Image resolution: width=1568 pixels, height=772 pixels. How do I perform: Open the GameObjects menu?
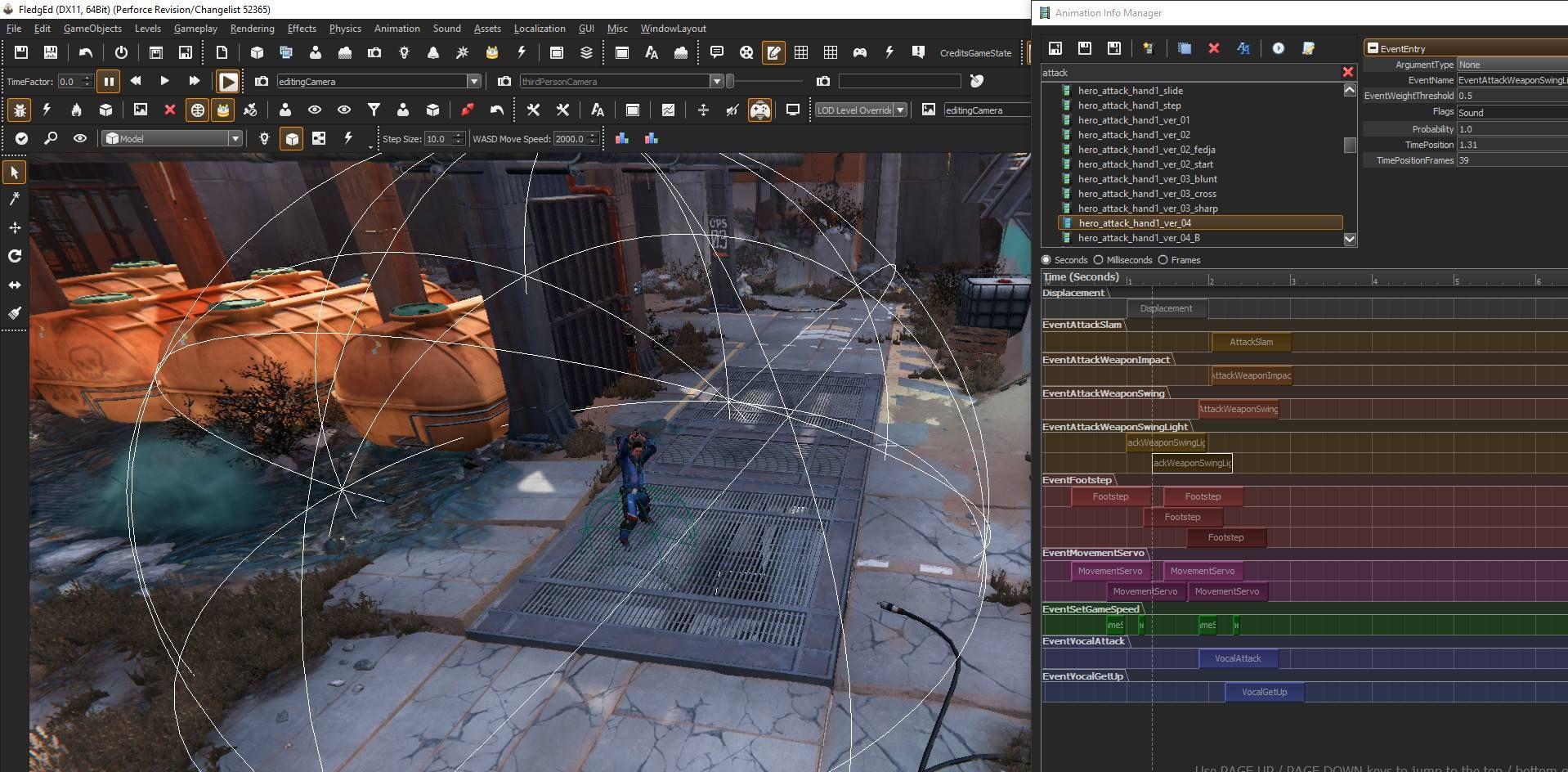(x=92, y=28)
